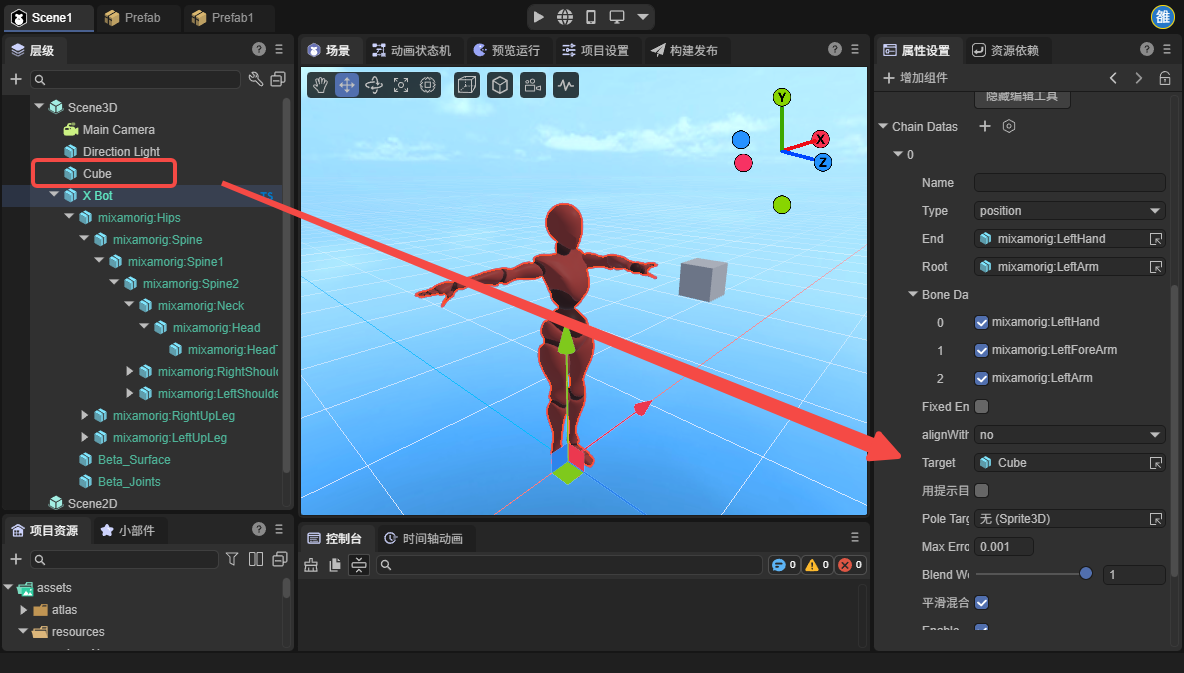Screen dimensions: 1184x673
Task: Open the alignWith dropdown set to no
Action: pos(1069,435)
